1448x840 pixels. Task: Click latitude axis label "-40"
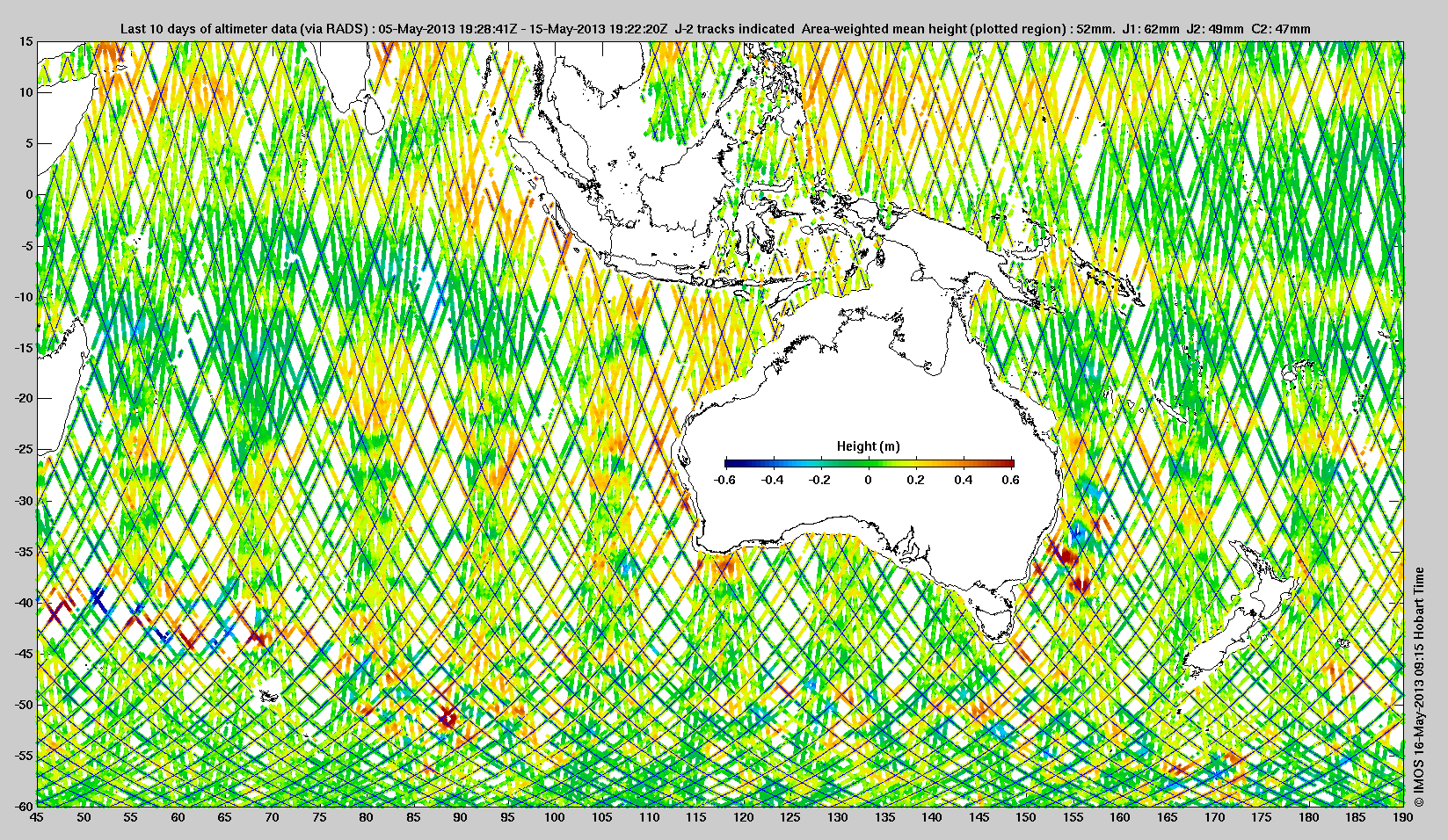click(x=24, y=603)
